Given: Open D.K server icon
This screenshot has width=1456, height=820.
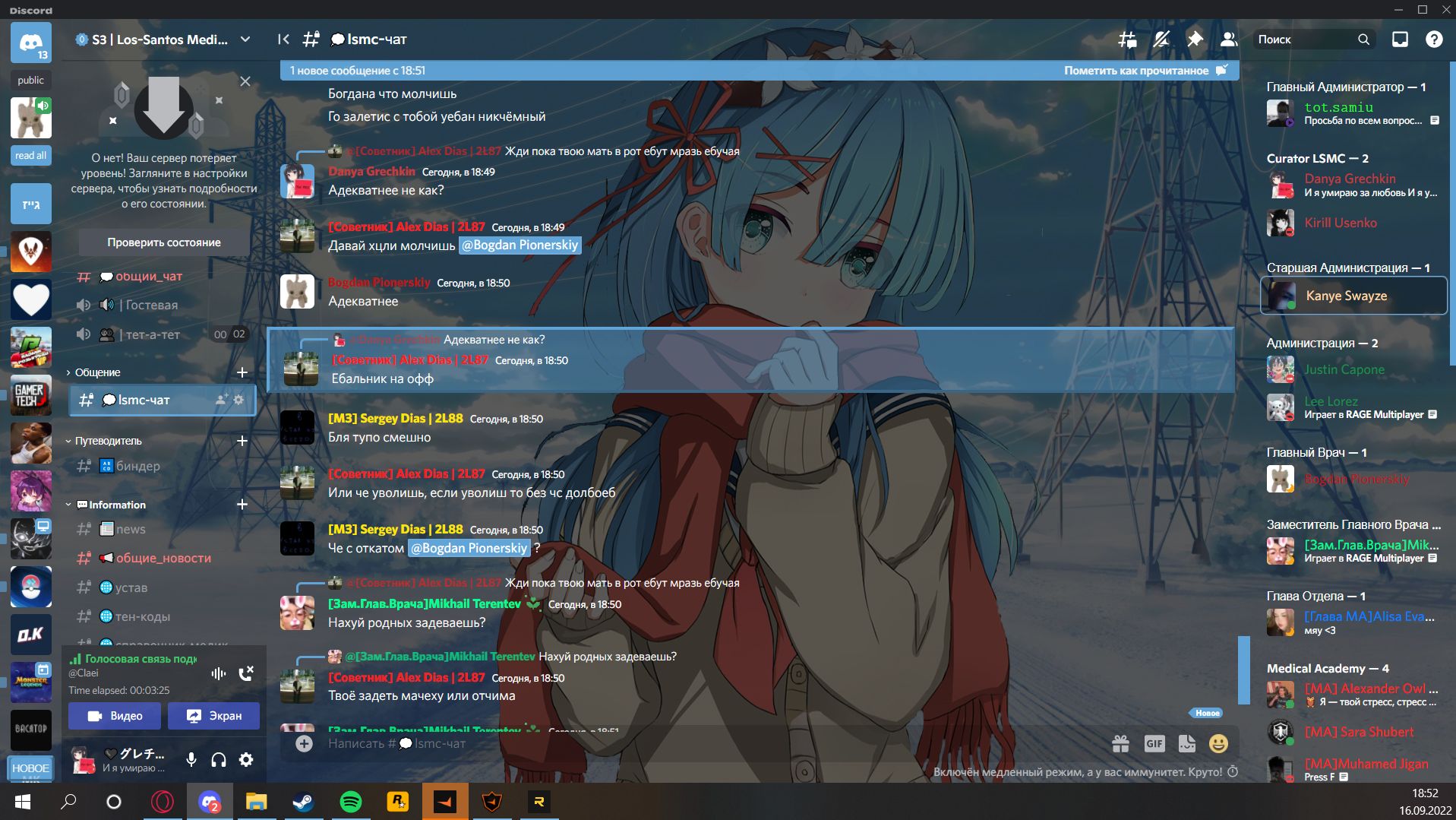Looking at the screenshot, I should 31,635.
